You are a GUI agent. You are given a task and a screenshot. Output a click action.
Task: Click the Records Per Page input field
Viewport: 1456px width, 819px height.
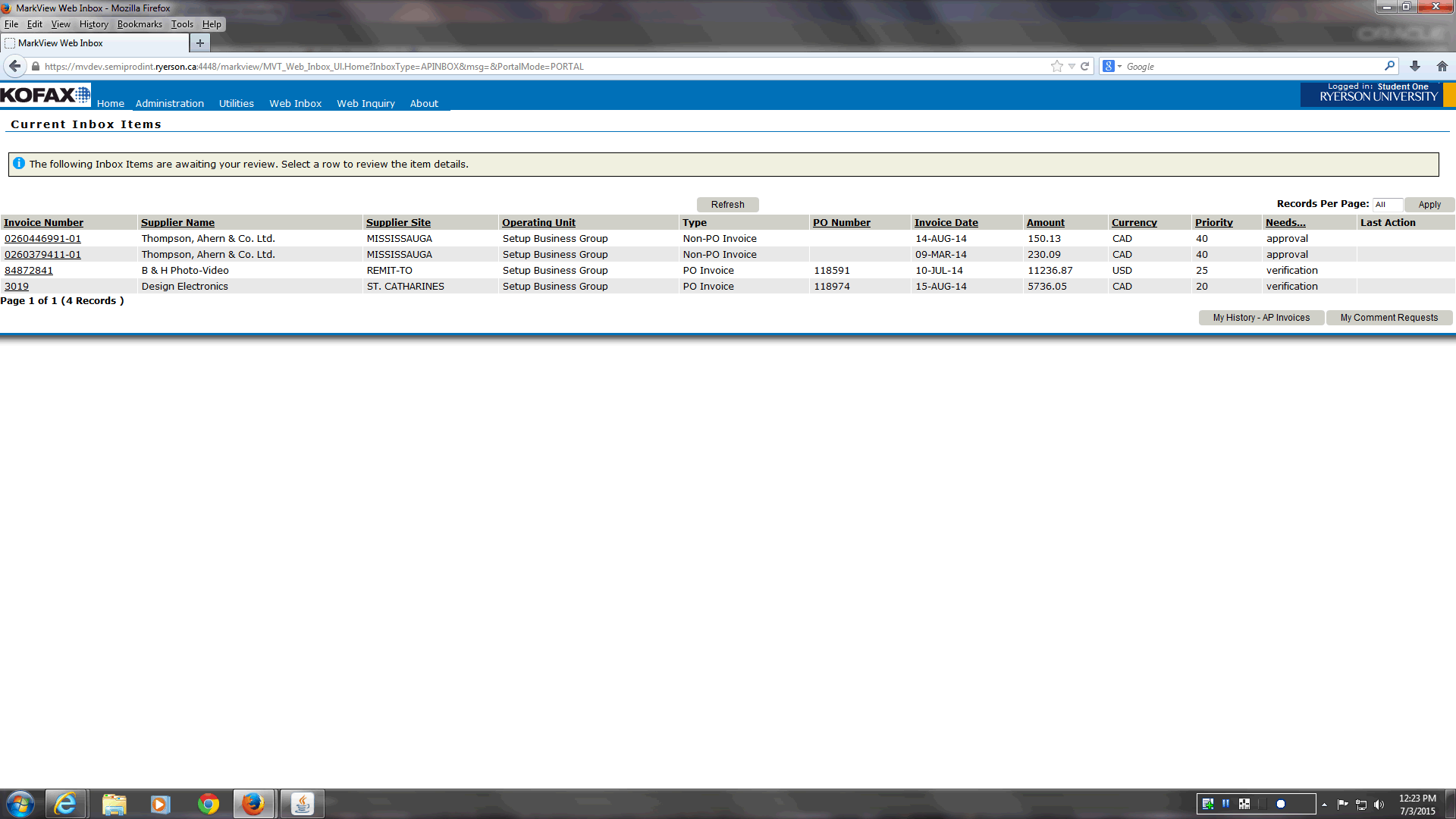(1387, 205)
